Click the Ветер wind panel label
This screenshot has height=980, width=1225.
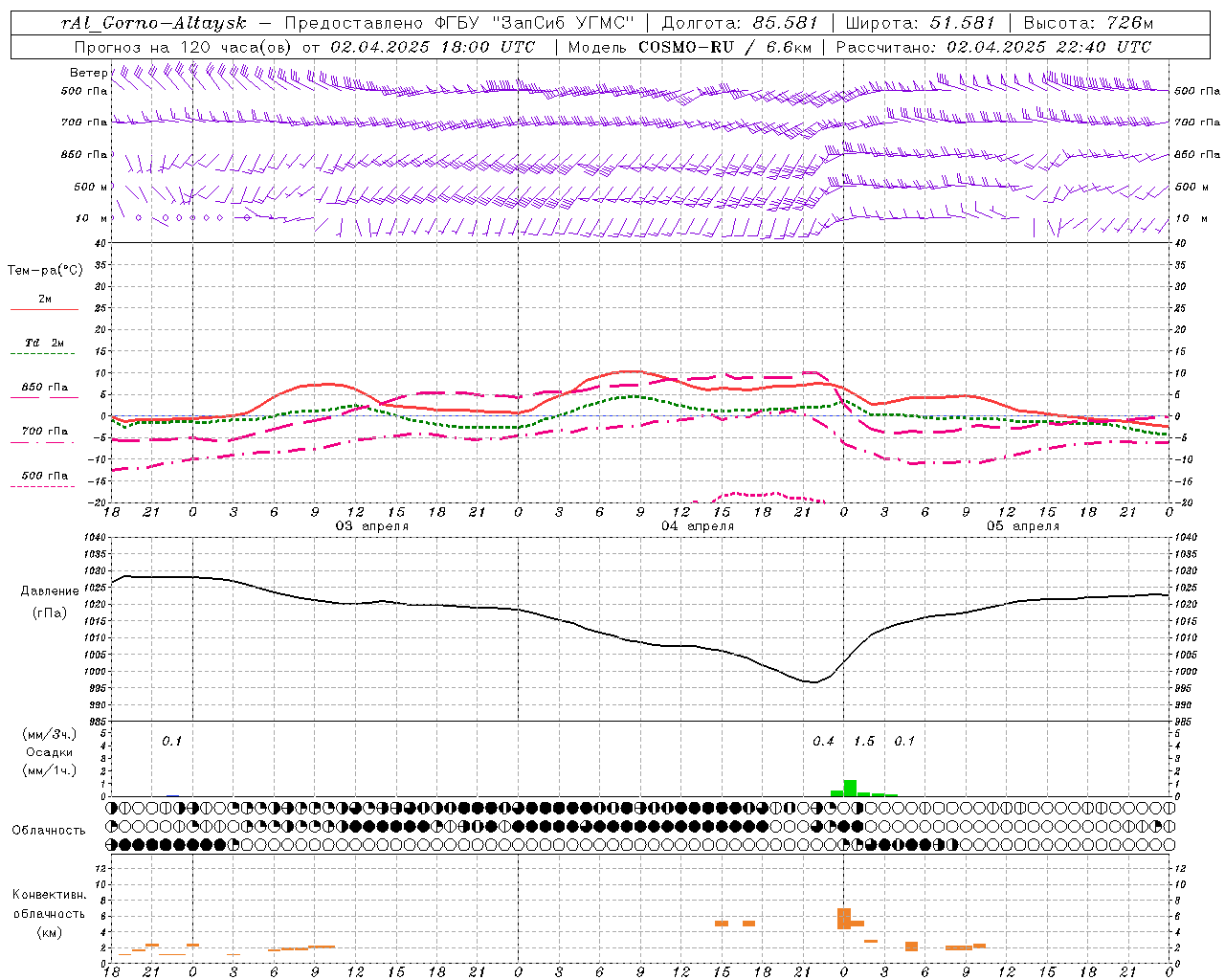[88, 73]
